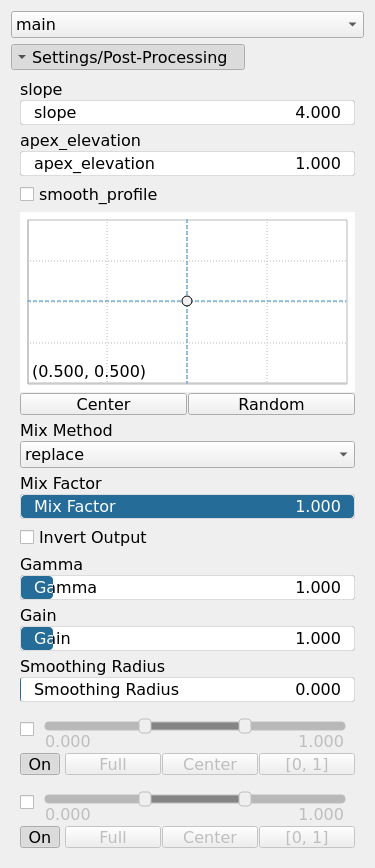Click the slope value field

(x=187, y=112)
